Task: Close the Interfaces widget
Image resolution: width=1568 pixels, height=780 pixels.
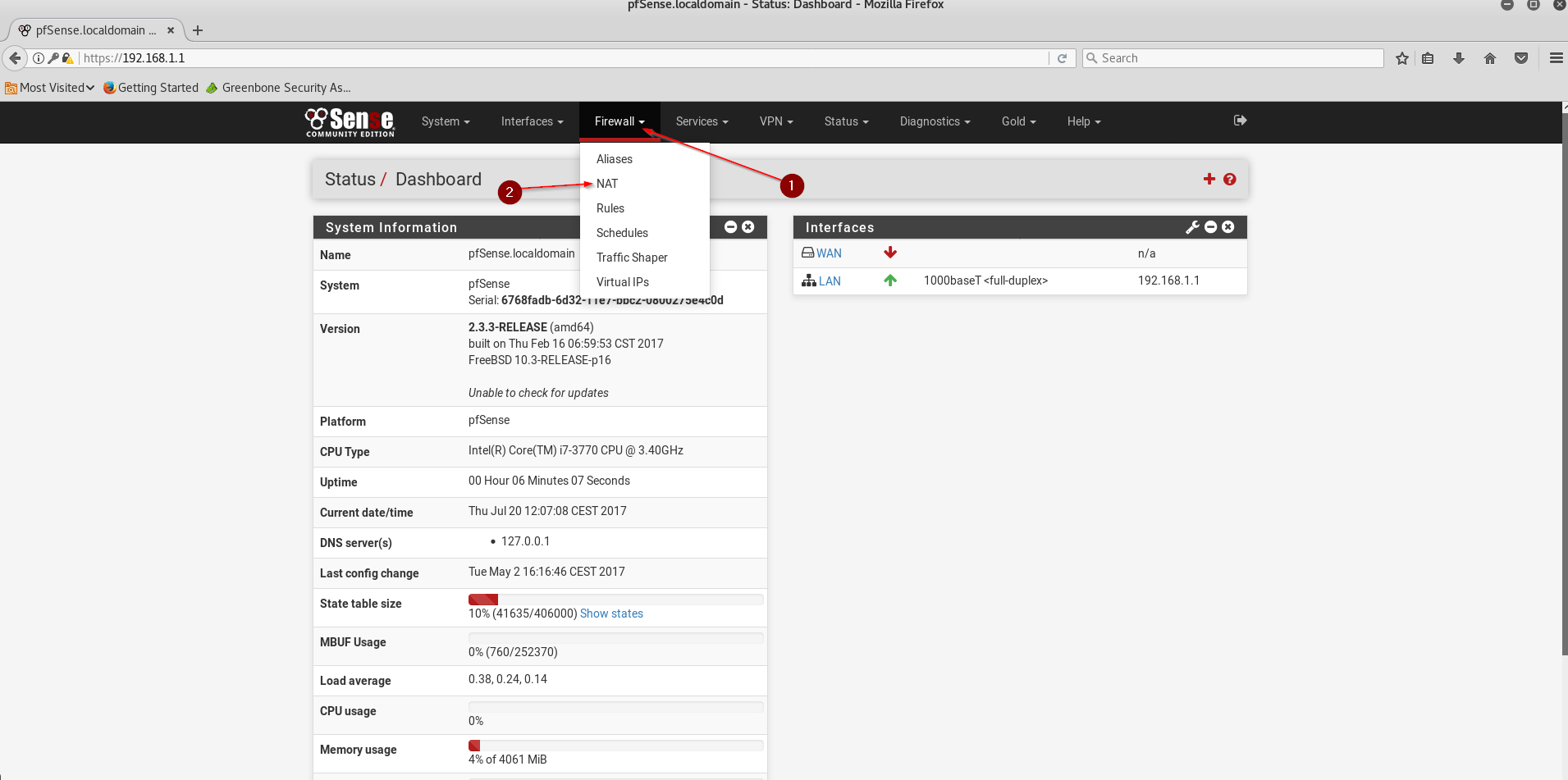Action: (x=1227, y=227)
